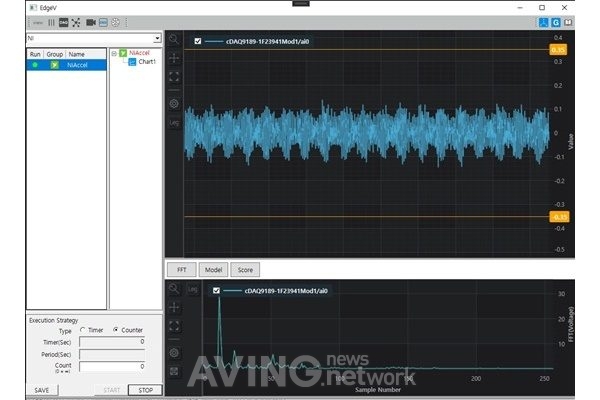Select the zoom magnifier tool in upper chart

pyautogui.click(x=174, y=39)
